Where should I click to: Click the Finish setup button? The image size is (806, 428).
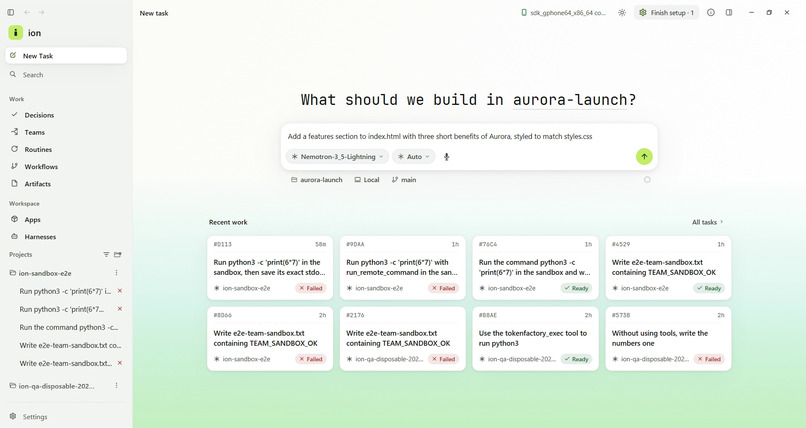click(x=667, y=13)
